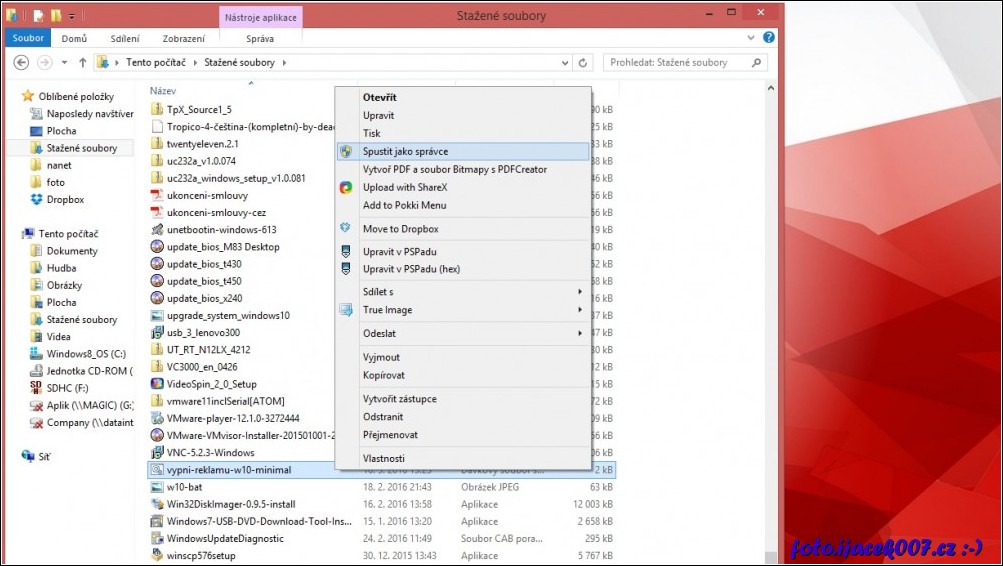Open Windows8_OS (C:) drive in navigation pane
1003x566 pixels.
86,354
